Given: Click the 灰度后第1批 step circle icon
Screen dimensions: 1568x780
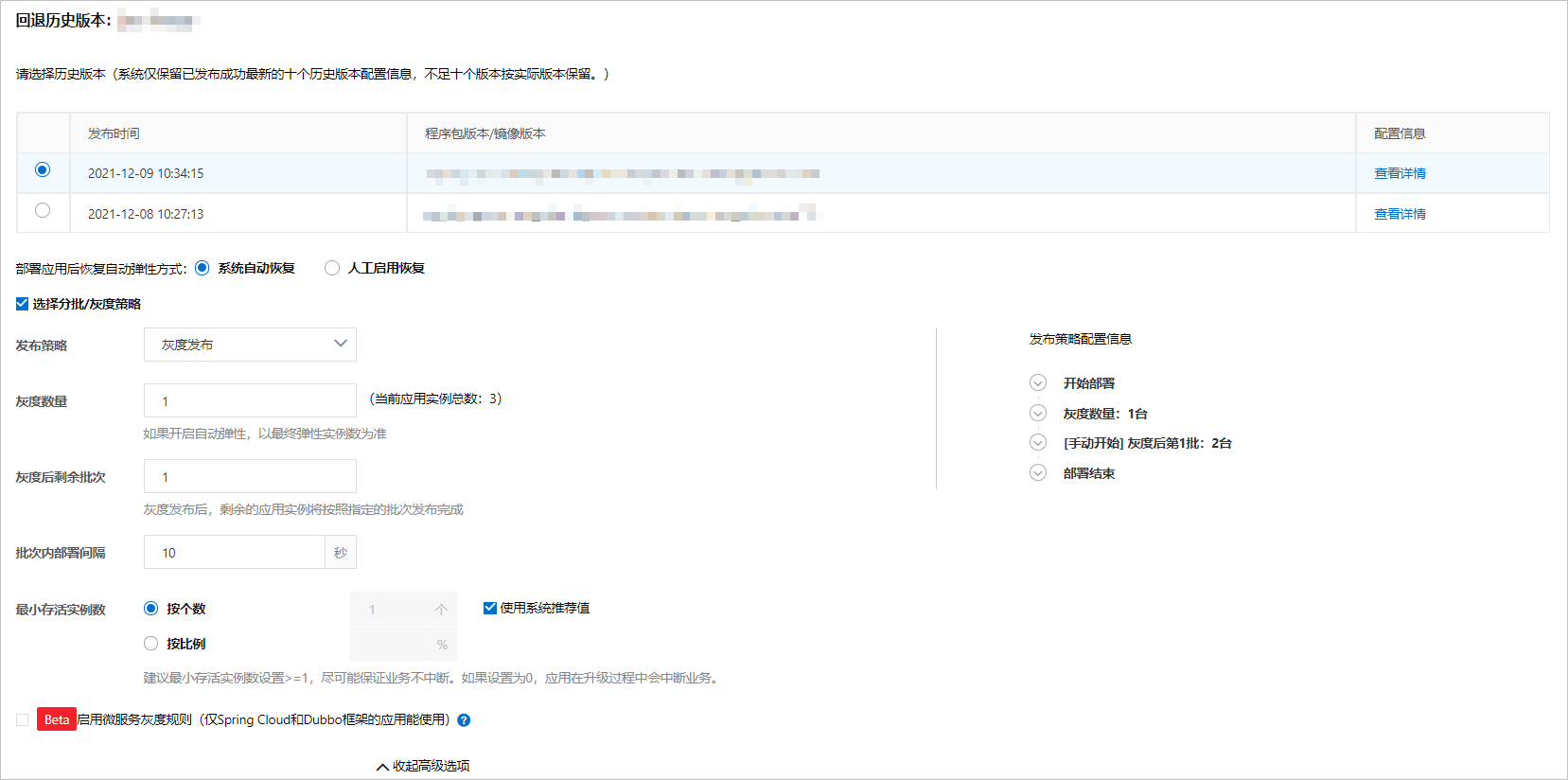Looking at the screenshot, I should click(1038, 443).
